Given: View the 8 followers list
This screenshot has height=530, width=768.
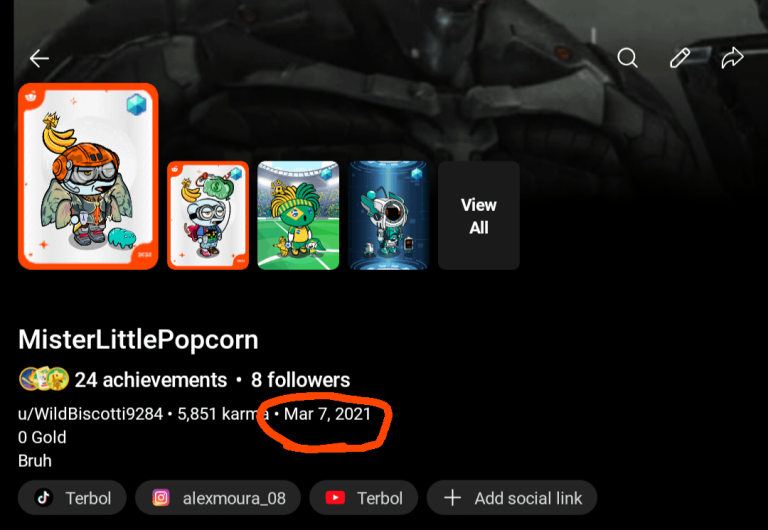Looking at the screenshot, I should point(301,380).
